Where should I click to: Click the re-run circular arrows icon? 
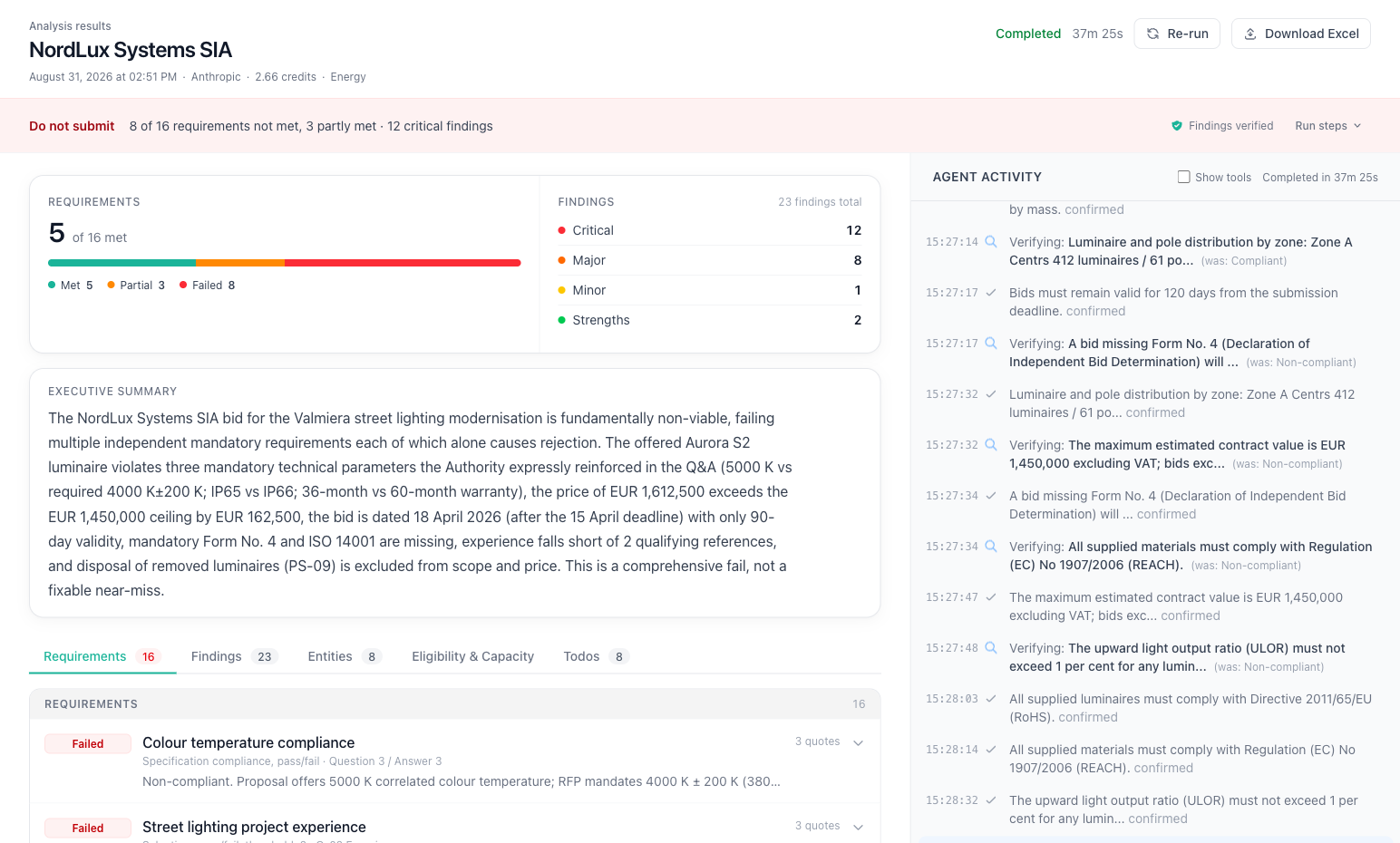pos(1153,34)
